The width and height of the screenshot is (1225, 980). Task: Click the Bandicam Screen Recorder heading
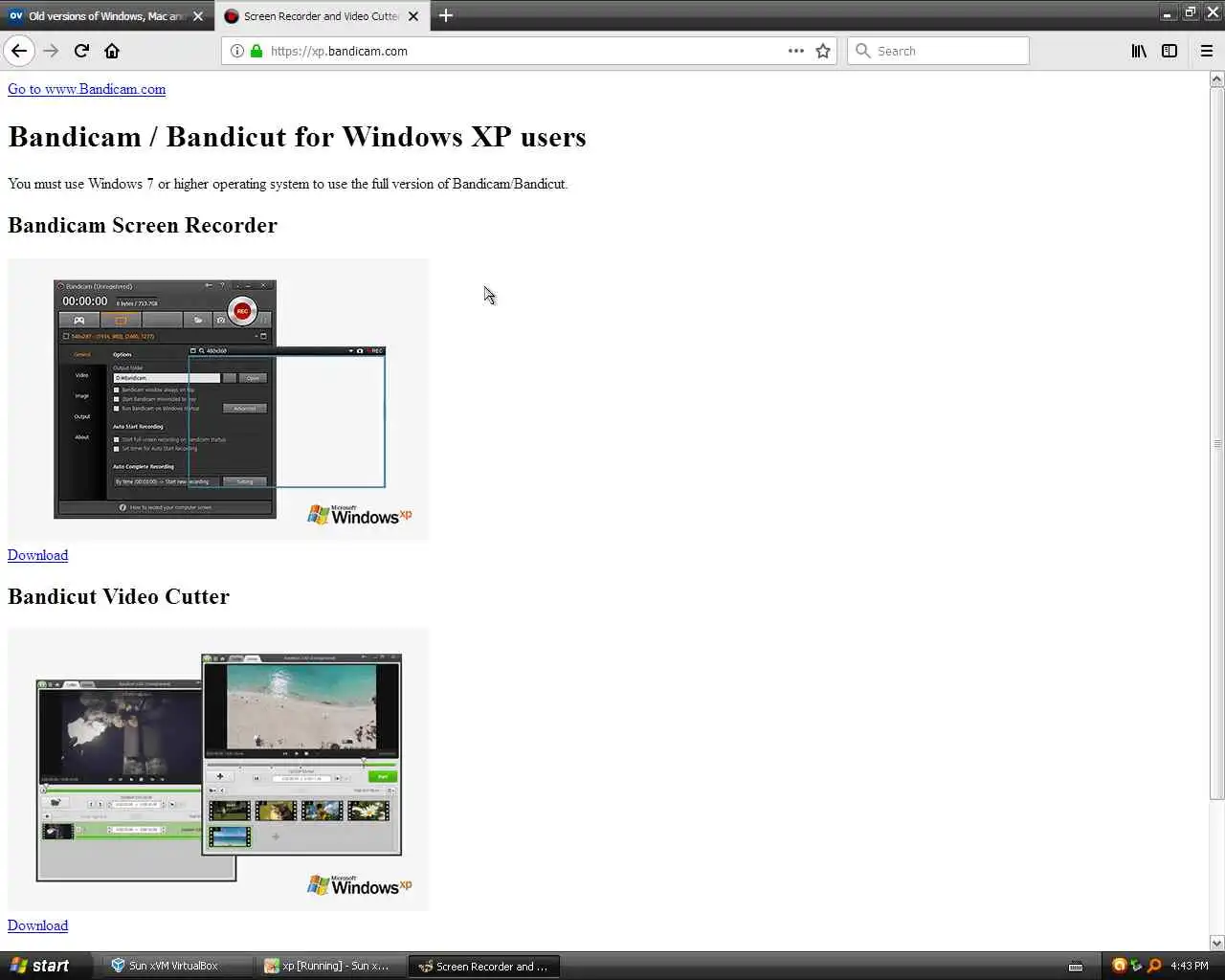(143, 225)
